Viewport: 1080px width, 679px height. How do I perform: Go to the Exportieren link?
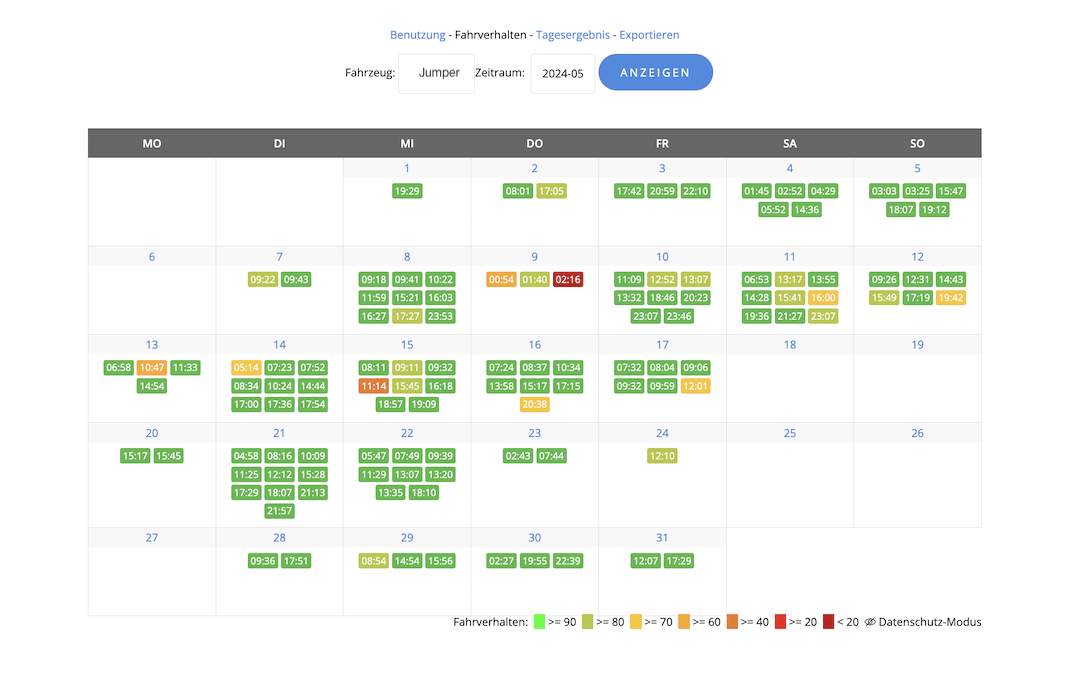(x=649, y=35)
